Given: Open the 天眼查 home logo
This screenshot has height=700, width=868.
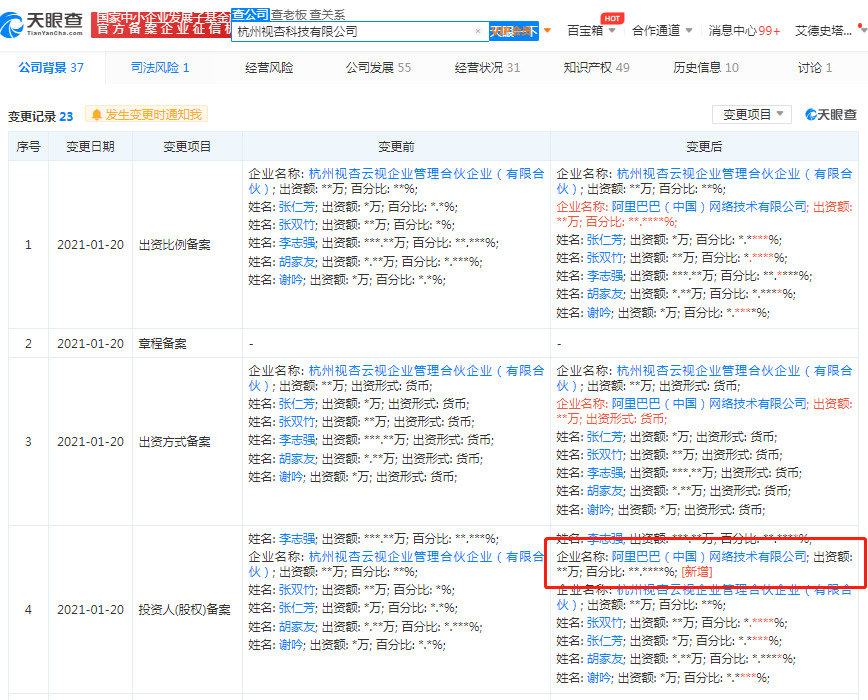Looking at the screenshot, I should point(42,24).
